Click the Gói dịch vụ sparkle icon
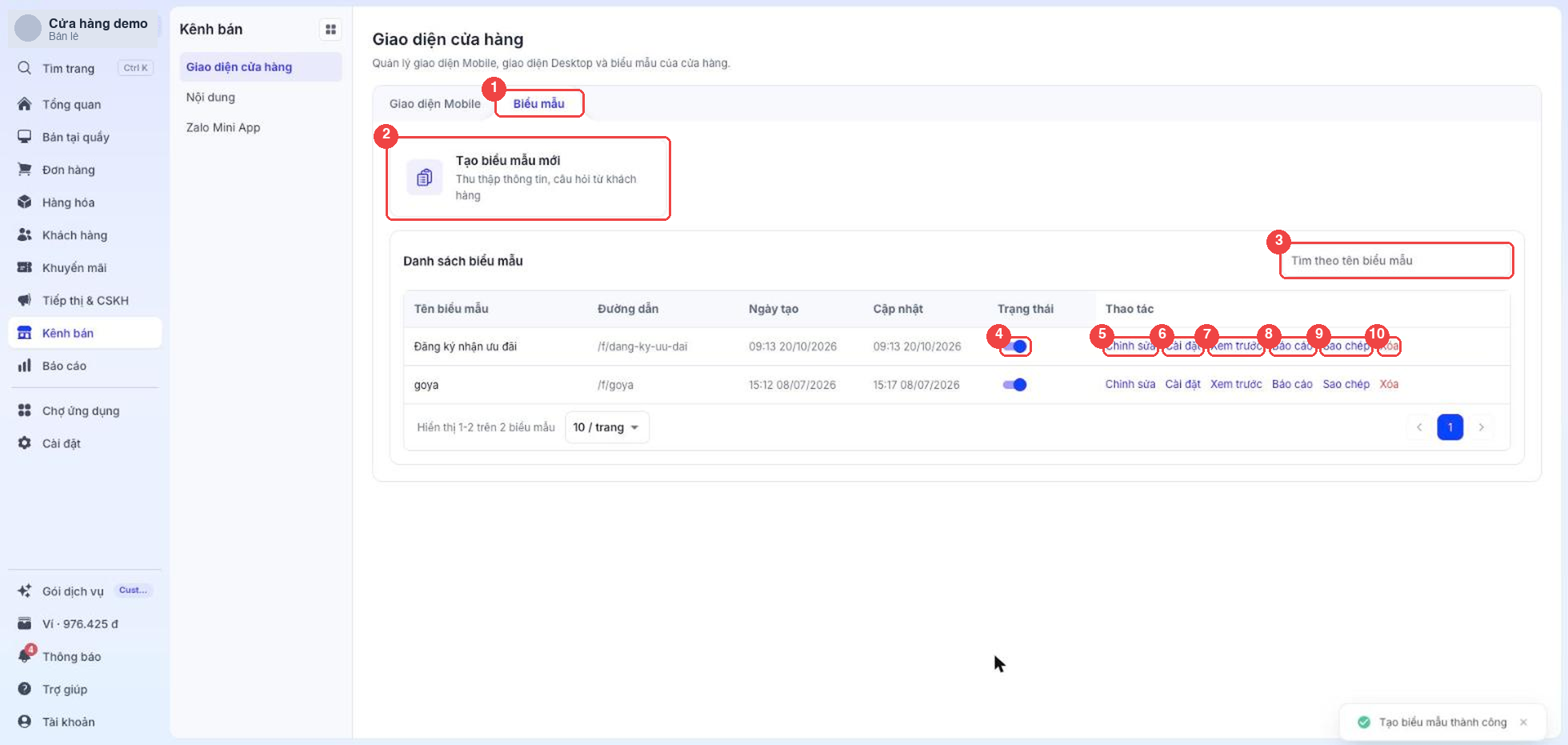This screenshot has width=1568, height=745. pyautogui.click(x=25, y=591)
